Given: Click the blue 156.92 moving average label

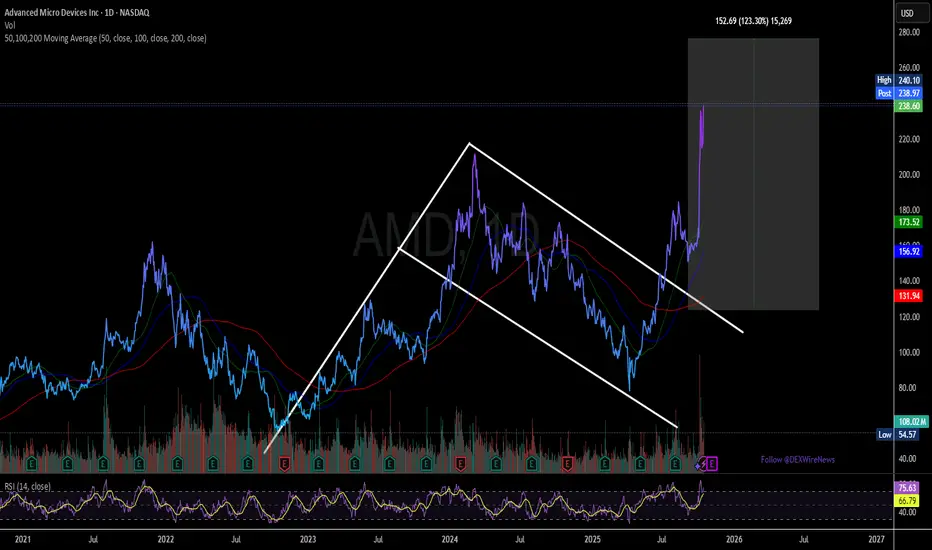Looking at the screenshot, I should tap(909, 252).
